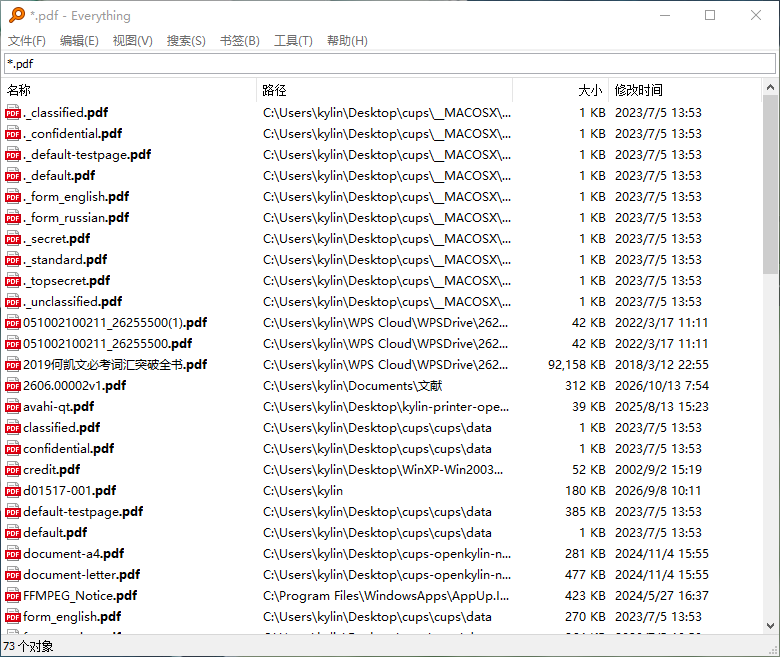Open the 搜索(S) menu
The width and height of the screenshot is (780, 657).
(186, 41)
